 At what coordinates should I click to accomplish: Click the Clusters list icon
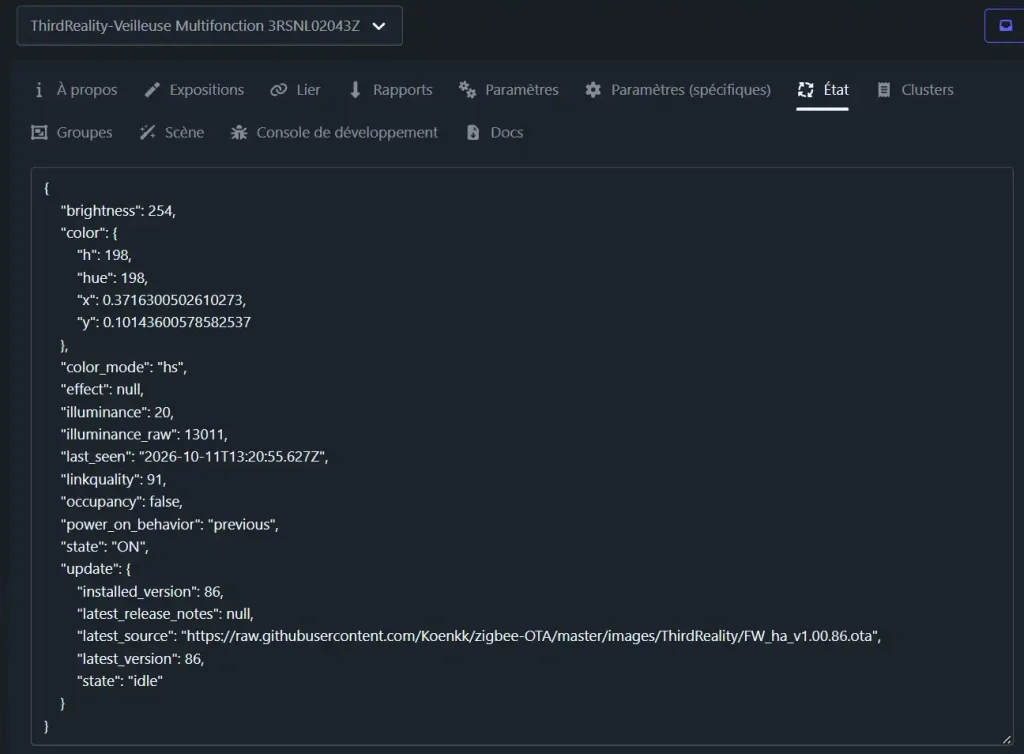(x=884, y=90)
